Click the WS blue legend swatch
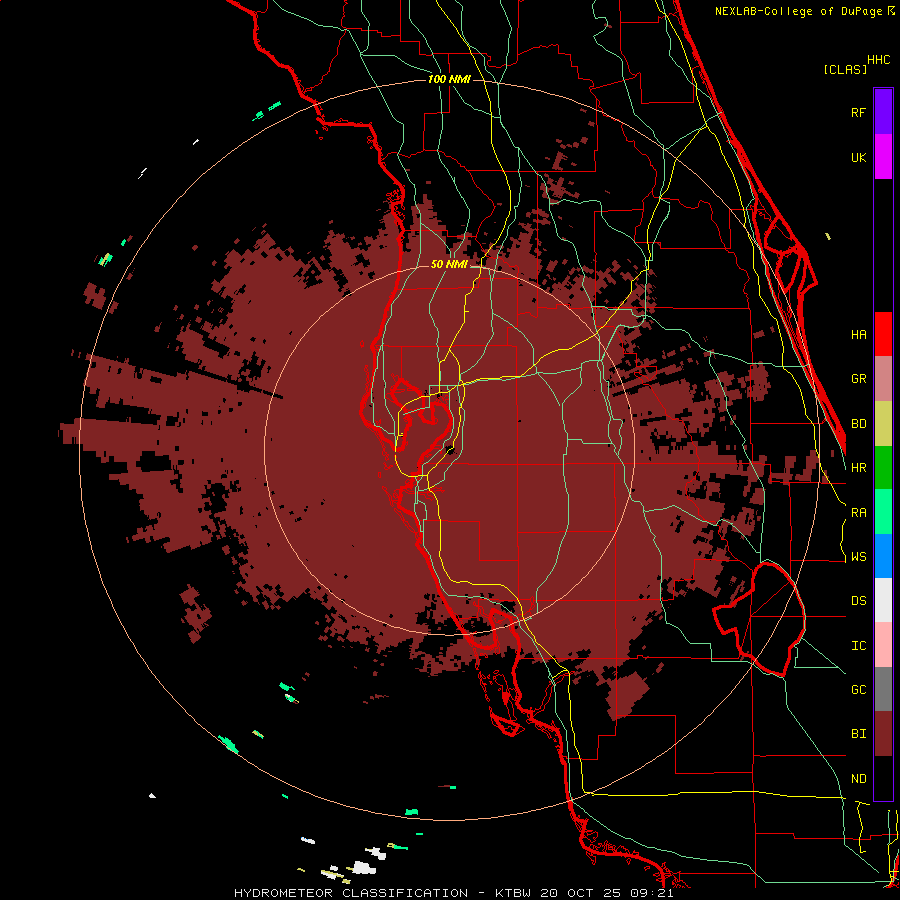This screenshot has height=900, width=900. pyautogui.click(x=883, y=556)
